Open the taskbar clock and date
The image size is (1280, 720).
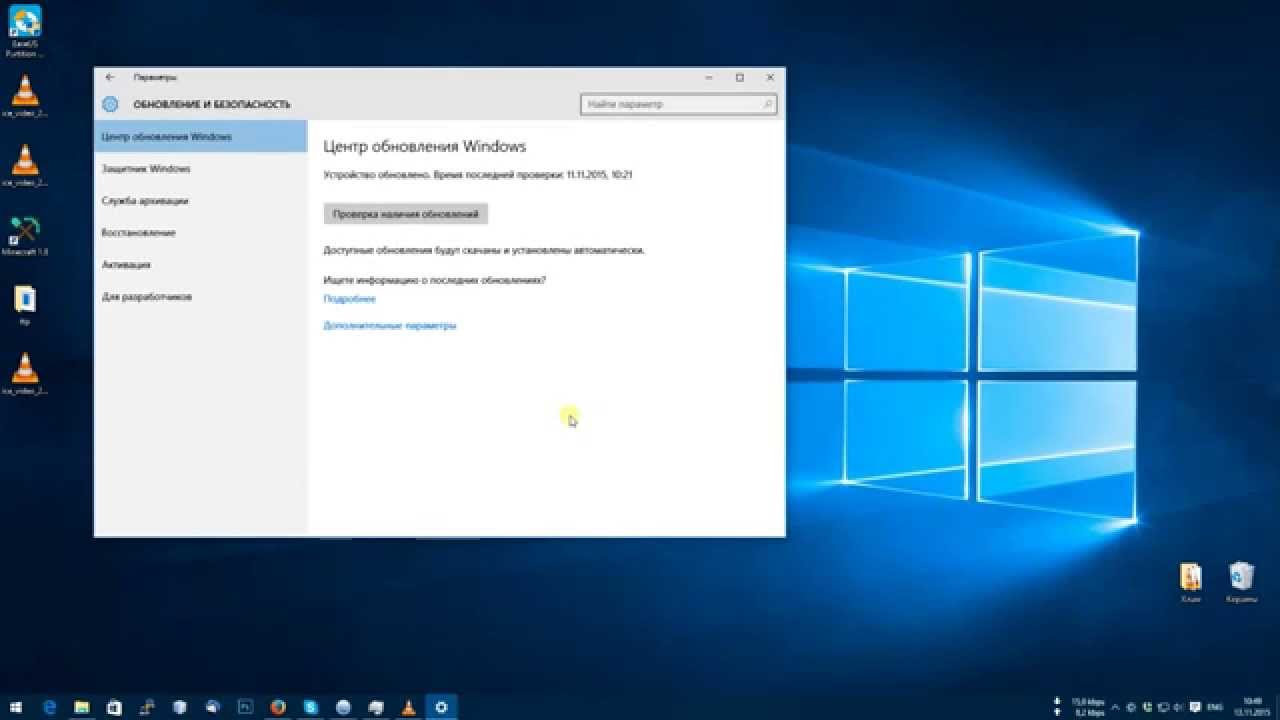tap(1252, 707)
